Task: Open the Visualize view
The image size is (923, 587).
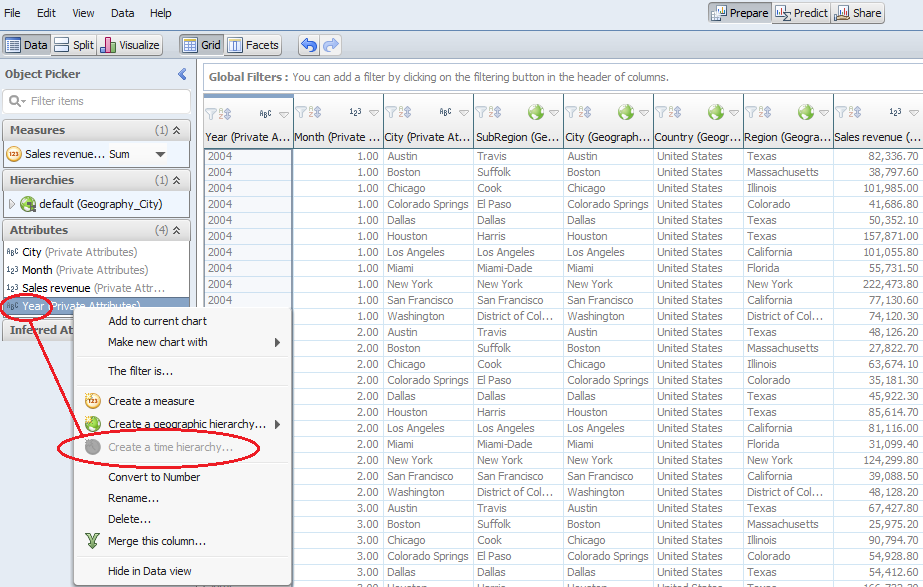Action: tap(130, 45)
